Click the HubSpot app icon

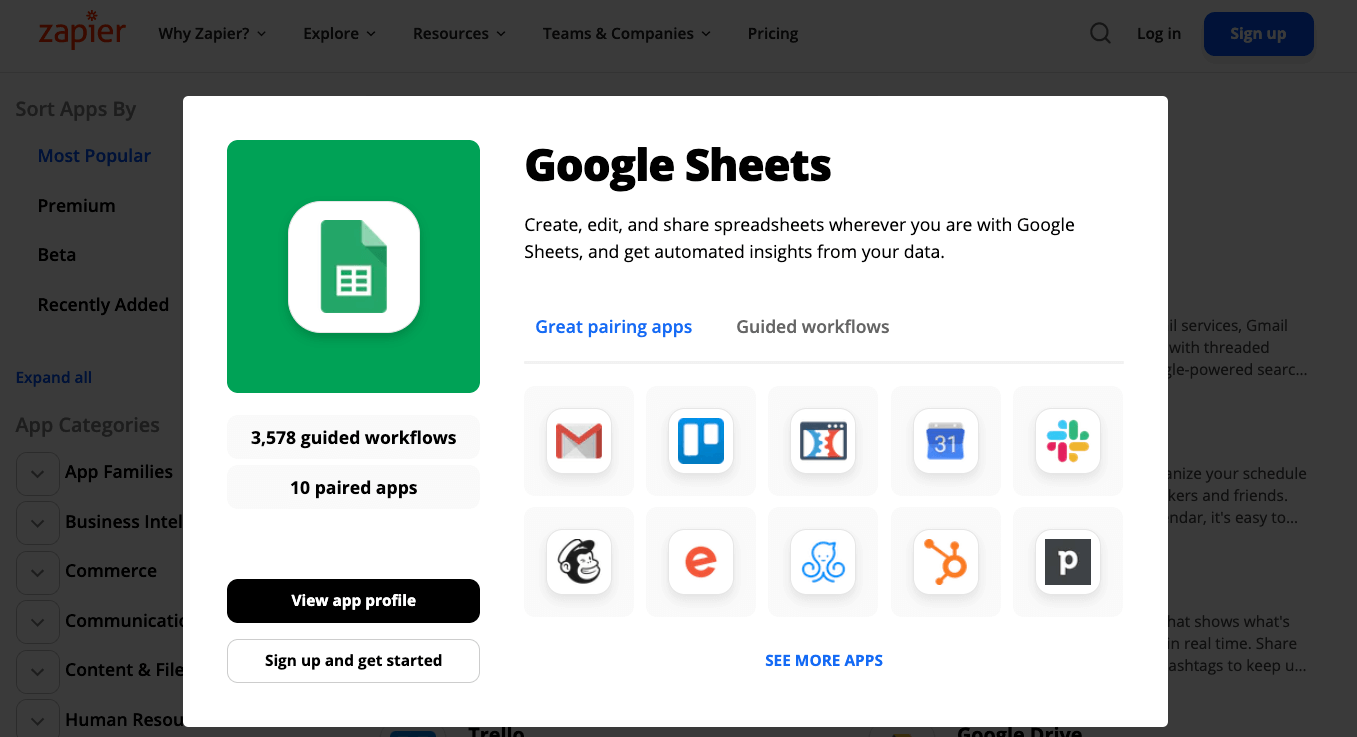(945, 562)
